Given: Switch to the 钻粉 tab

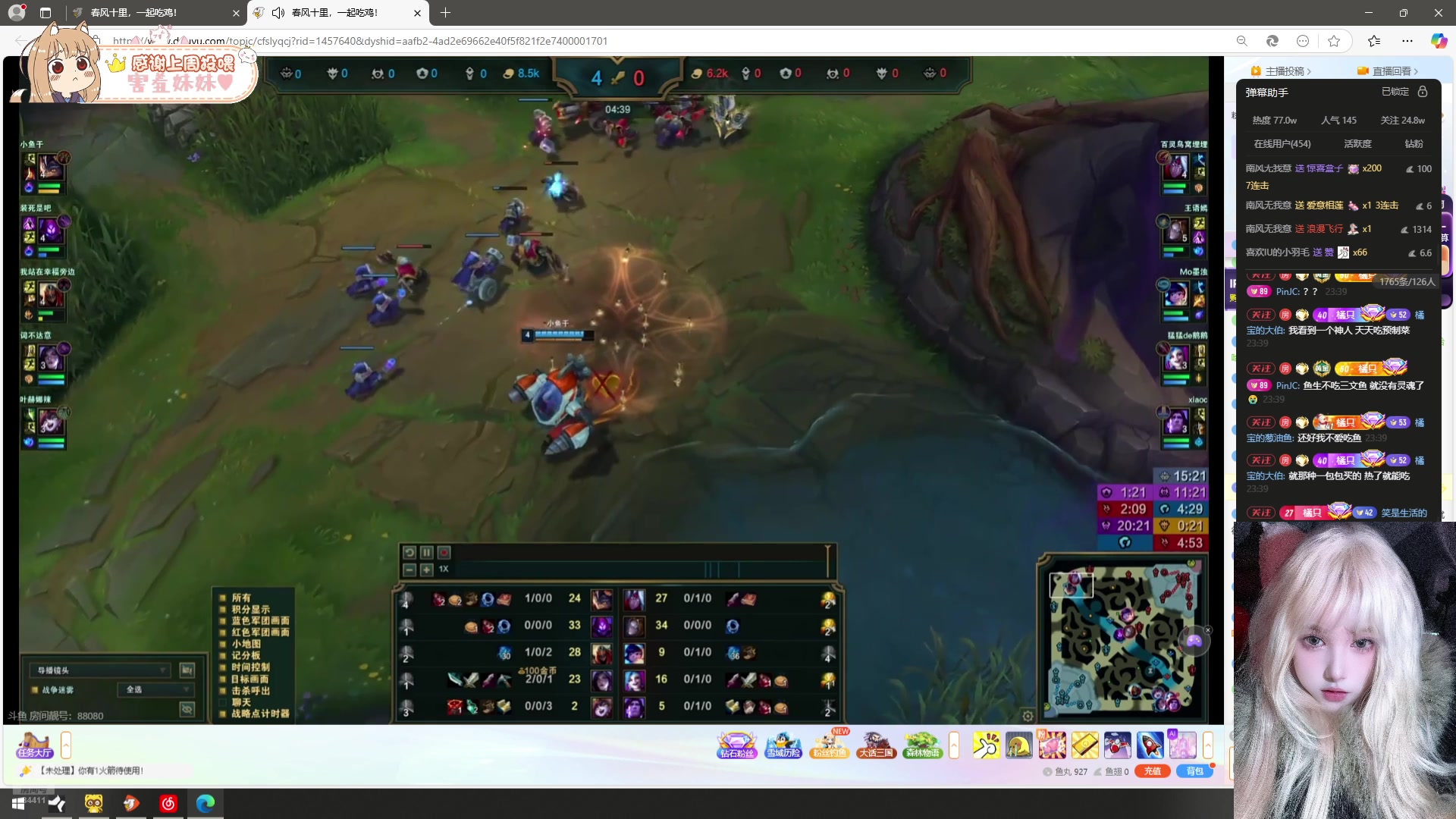Looking at the screenshot, I should pyautogui.click(x=1414, y=144).
